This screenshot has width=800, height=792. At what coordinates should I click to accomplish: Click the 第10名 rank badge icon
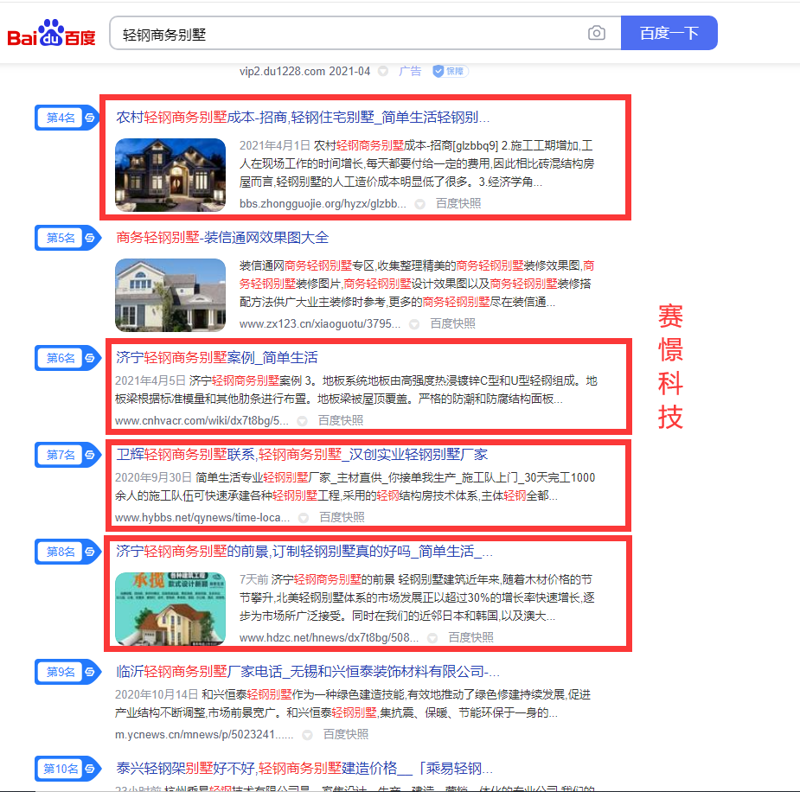tap(67, 769)
